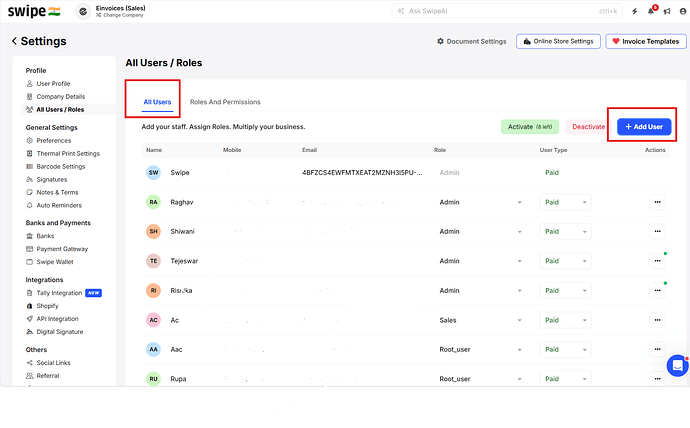Open Shiwani's Admin role dropdown
Image resolution: width=690 pixels, height=428 pixels.
pyautogui.click(x=481, y=231)
